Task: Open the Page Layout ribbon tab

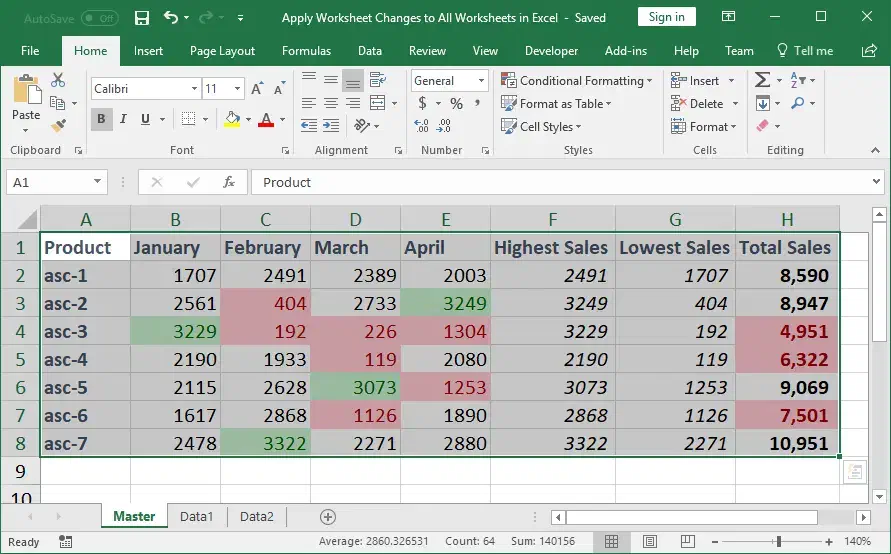Action: pyautogui.click(x=222, y=51)
